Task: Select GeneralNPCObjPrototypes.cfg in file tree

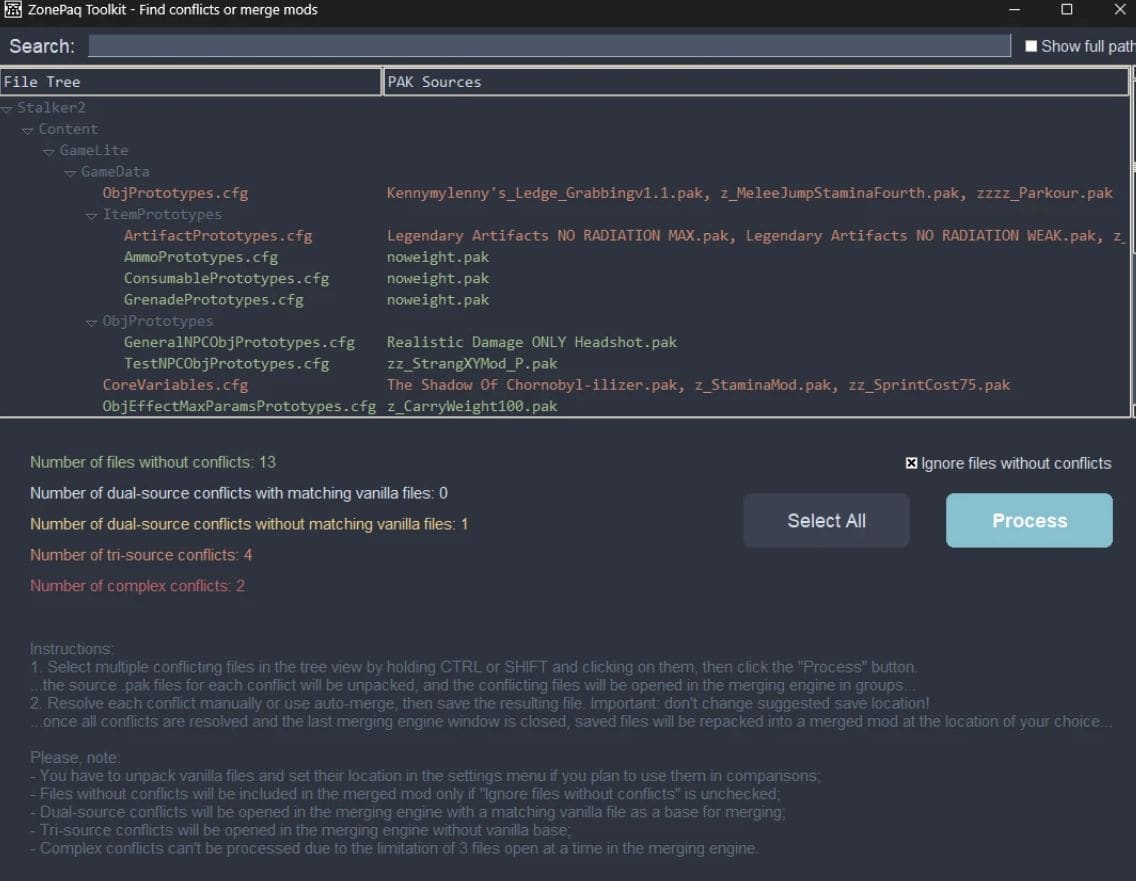Action: [x=239, y=342]
